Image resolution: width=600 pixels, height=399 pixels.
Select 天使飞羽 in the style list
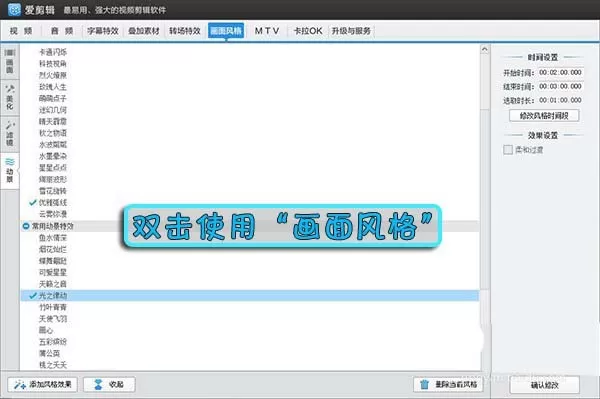point(53,319)
